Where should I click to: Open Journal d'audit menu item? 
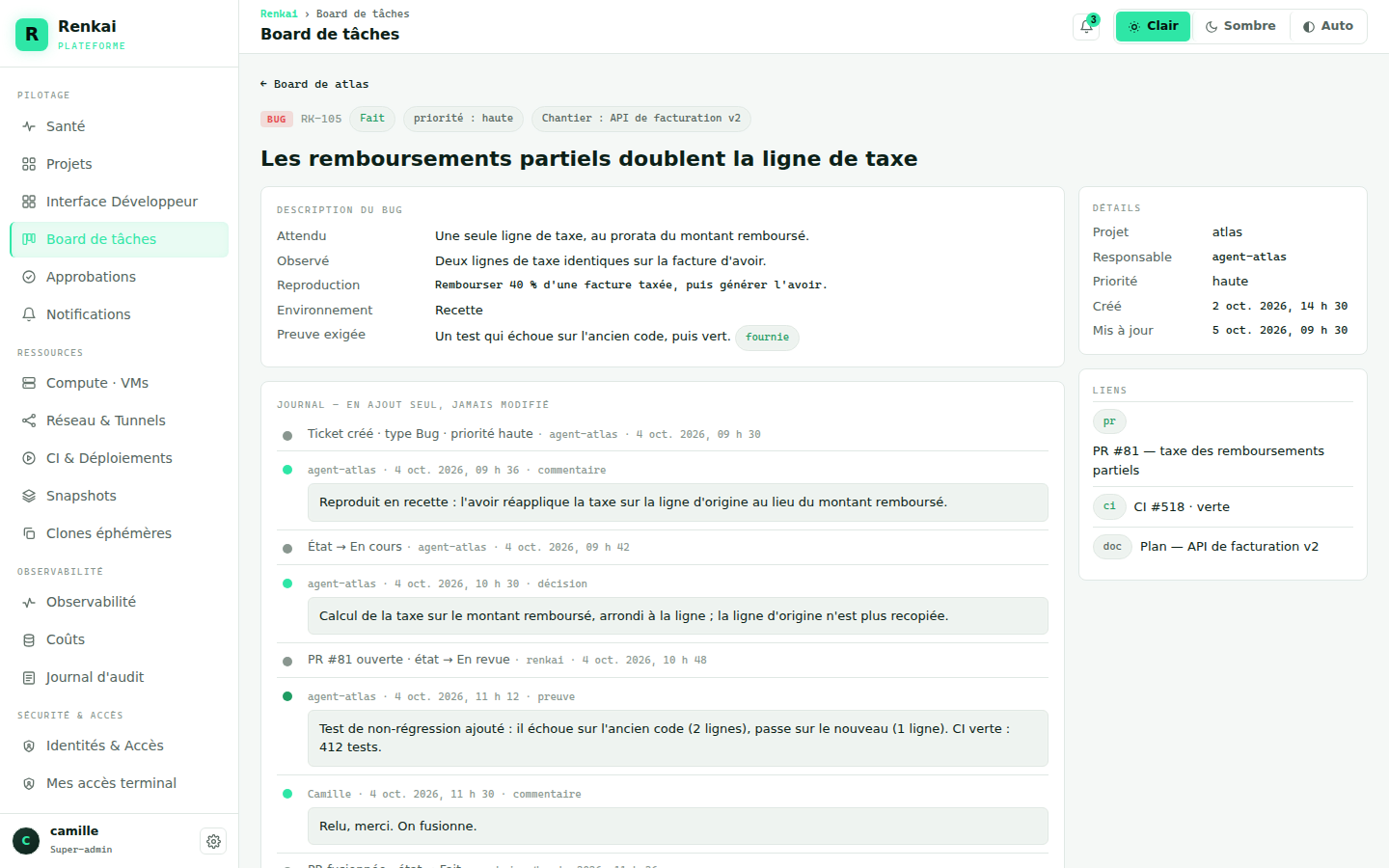pos(119,677)
